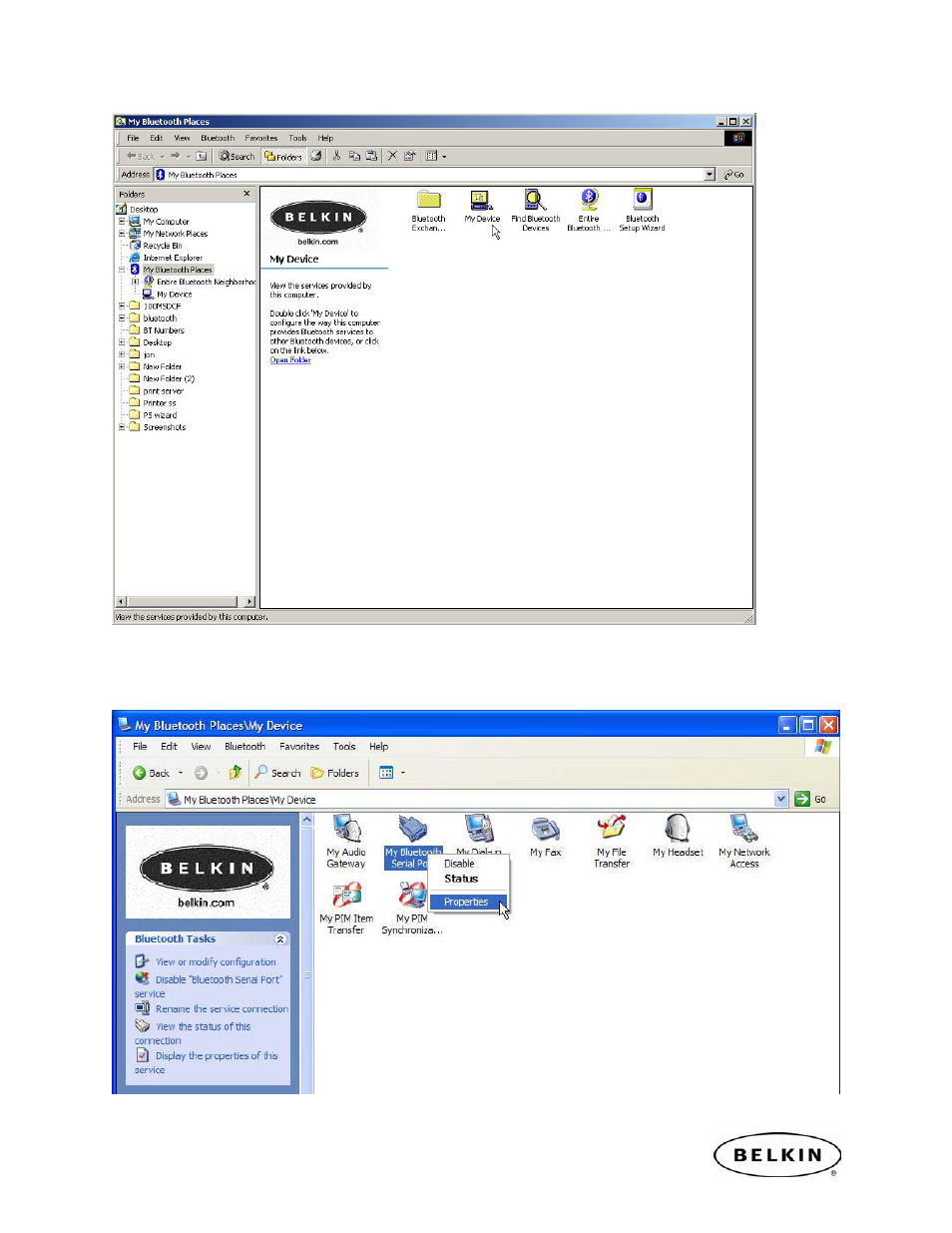Click the History icon in top toolbar

(x=316, y=156)
